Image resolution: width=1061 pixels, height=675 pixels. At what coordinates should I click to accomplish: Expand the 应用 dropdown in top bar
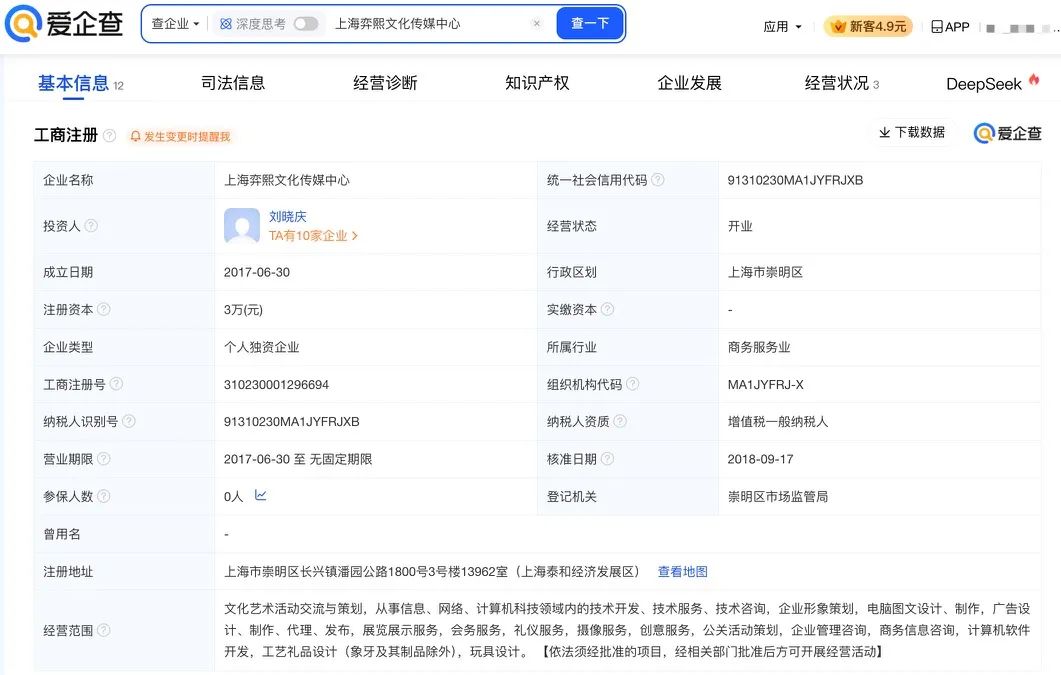pyautogui.click(x=782, y=26)
